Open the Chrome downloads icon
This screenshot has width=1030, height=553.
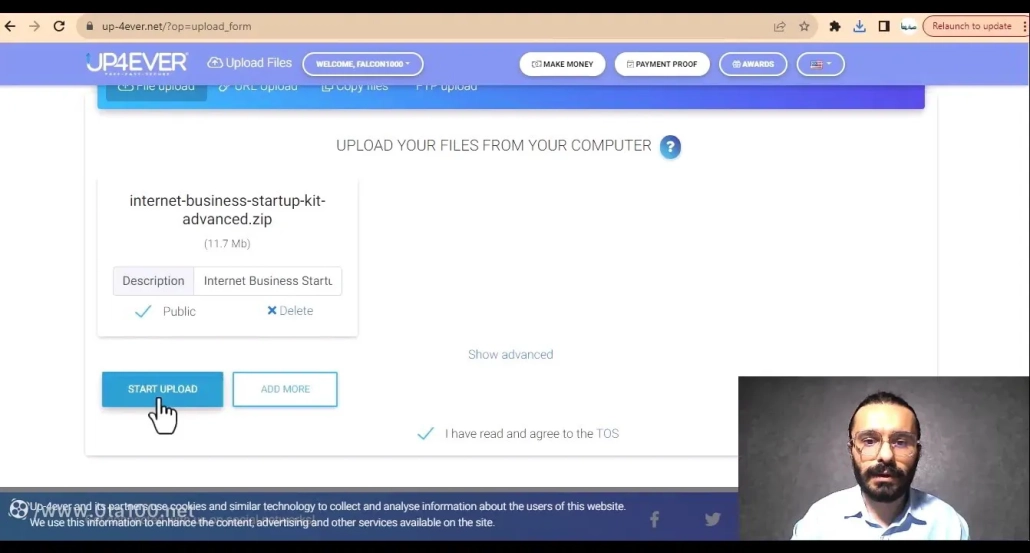pos(859,27)
